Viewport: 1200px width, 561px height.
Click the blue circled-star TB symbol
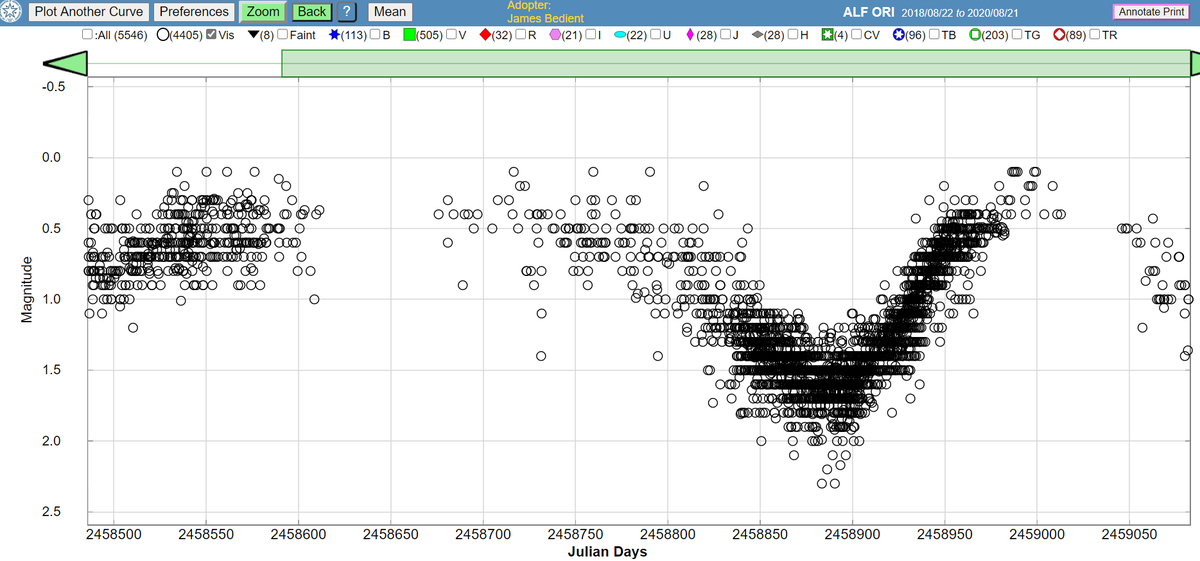click(898, 35)
